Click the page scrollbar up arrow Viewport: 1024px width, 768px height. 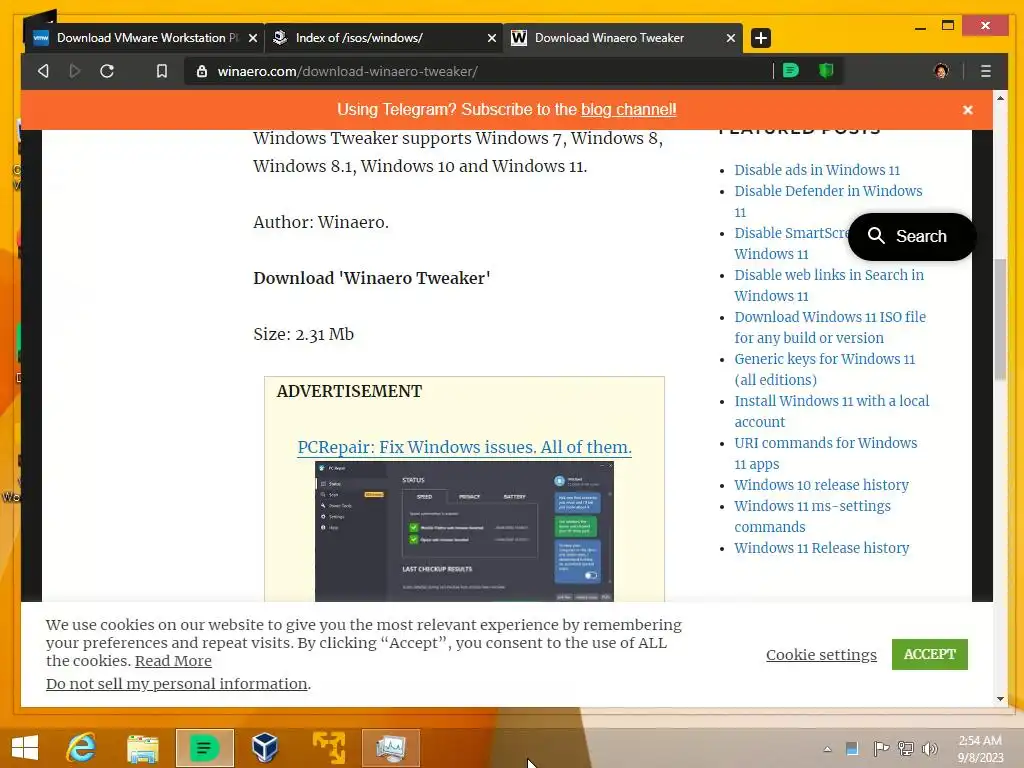[x=1000, y=98]
